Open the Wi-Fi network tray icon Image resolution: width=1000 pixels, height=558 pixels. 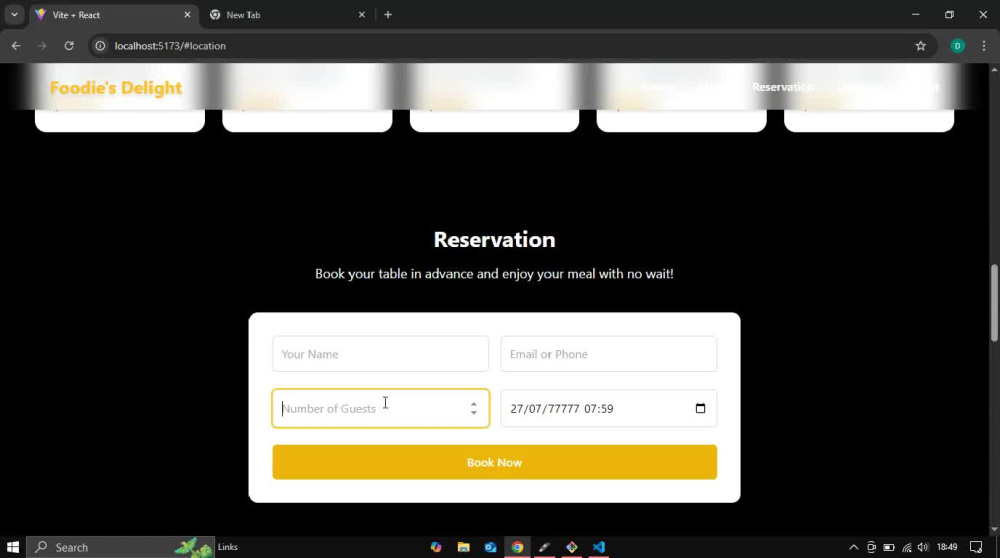(906, 547)
